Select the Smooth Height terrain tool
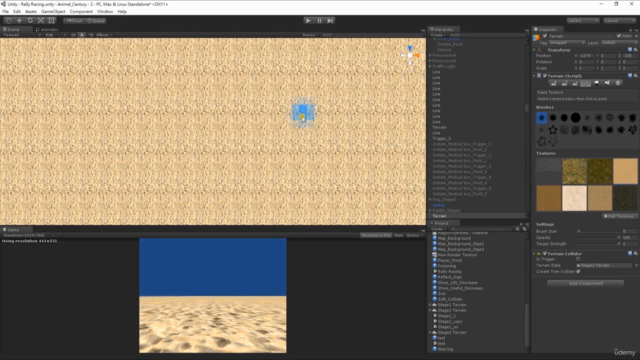Screen dimensions: 640x360 pyautogui.click(x=575, y=83)
